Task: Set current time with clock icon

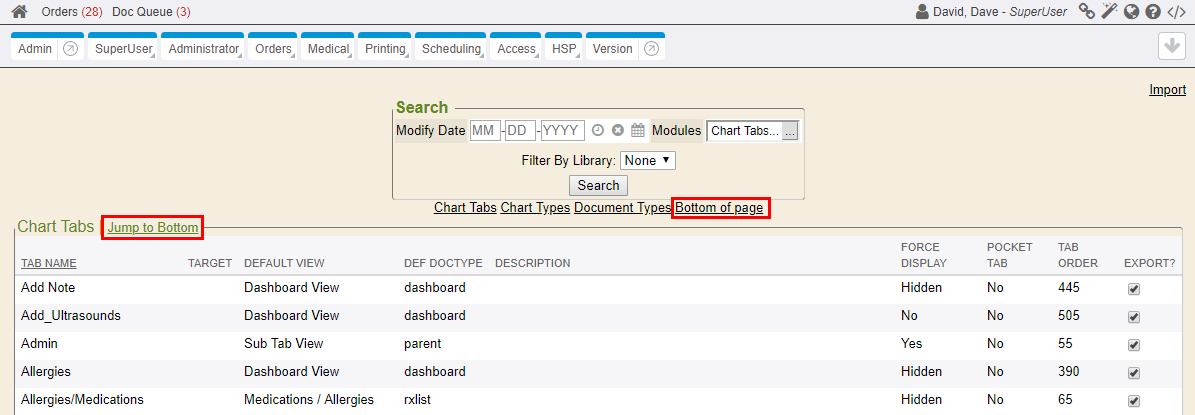Action: 598,131
